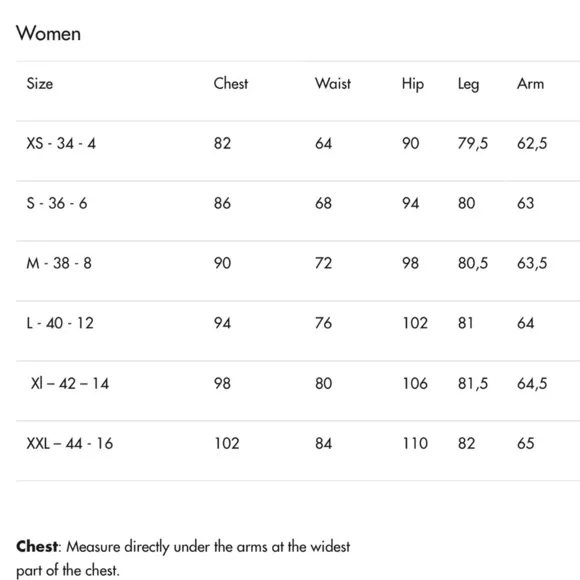
Task: Select the XS - 34 - 4 row label
Action: click(61, 144)
